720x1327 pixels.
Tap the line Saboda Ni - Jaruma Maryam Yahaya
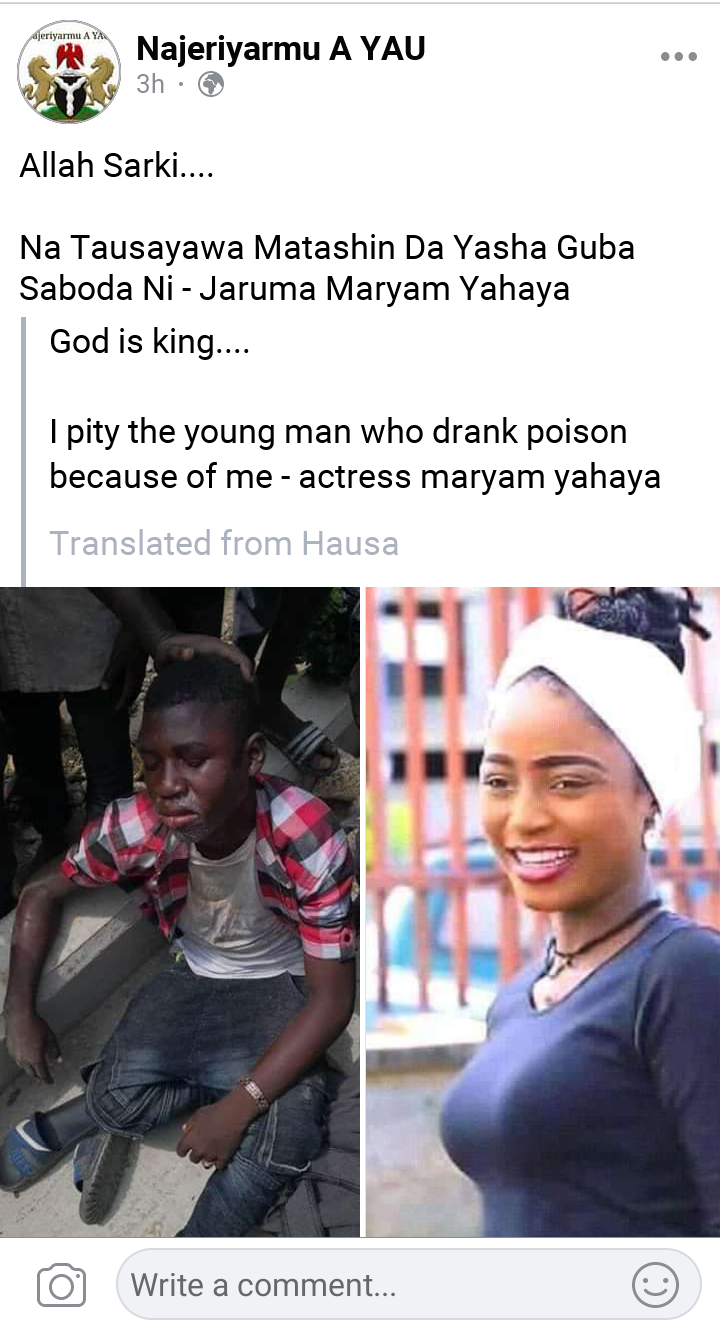coord(295,289)
